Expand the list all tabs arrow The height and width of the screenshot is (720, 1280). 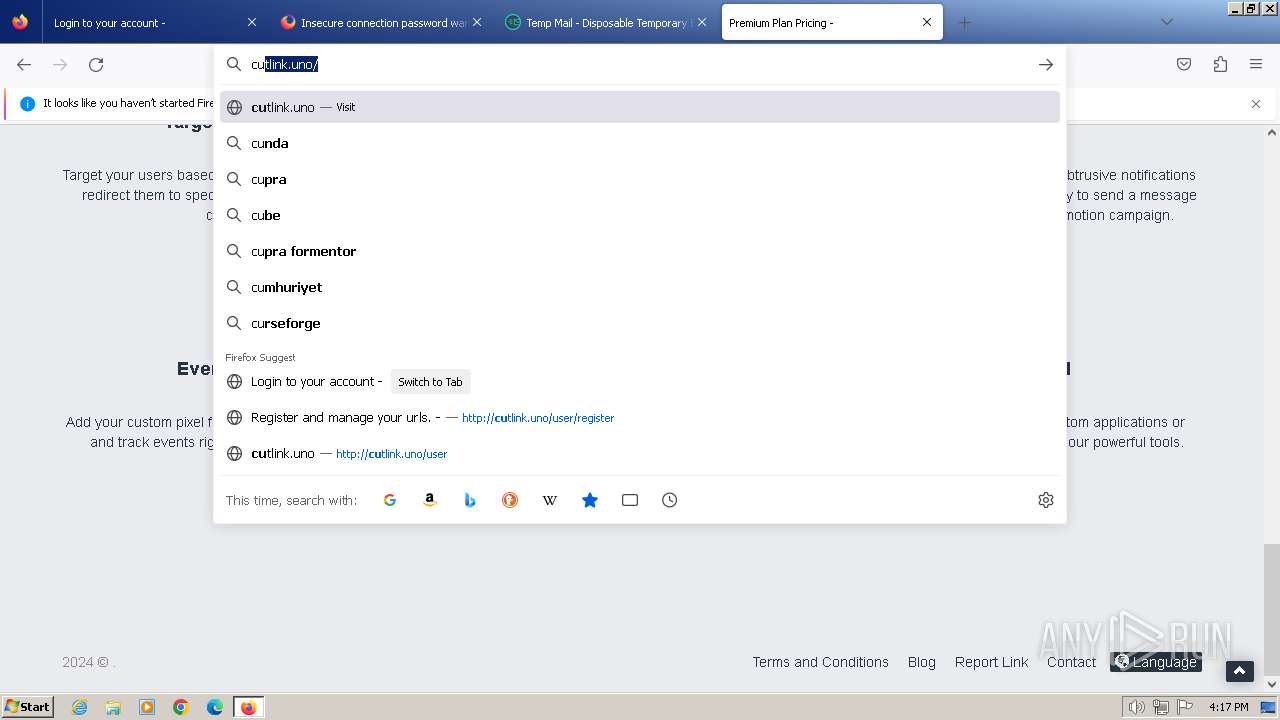(x=1166, y=22)
